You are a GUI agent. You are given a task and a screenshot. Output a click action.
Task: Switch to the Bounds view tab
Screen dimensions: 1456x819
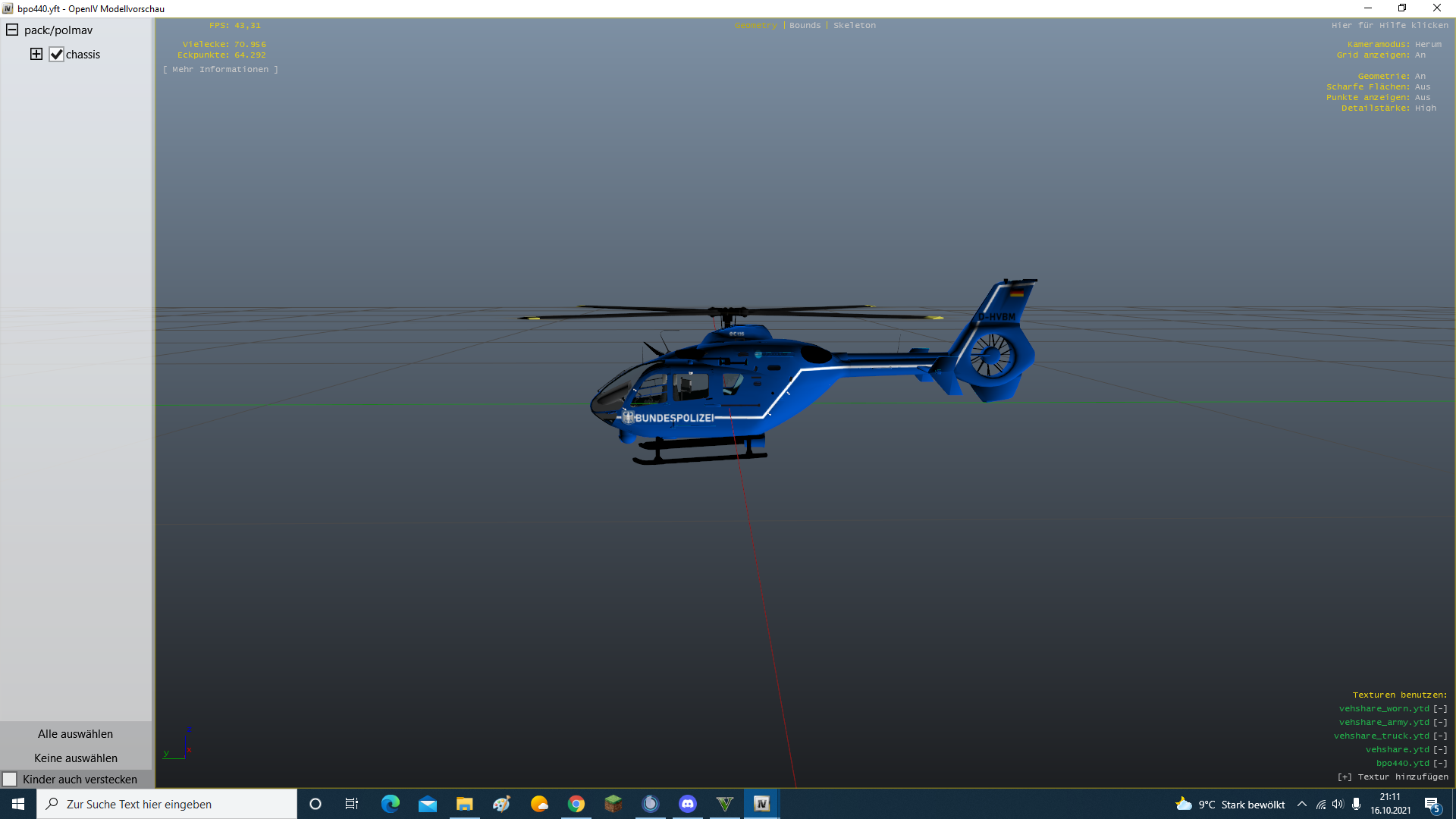point(805,26)
